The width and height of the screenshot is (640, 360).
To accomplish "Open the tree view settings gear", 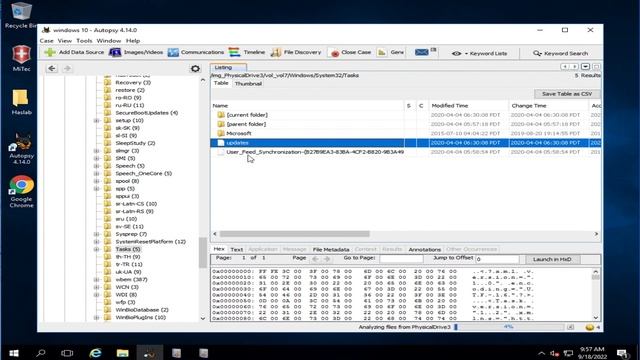I will pos(195,69).
